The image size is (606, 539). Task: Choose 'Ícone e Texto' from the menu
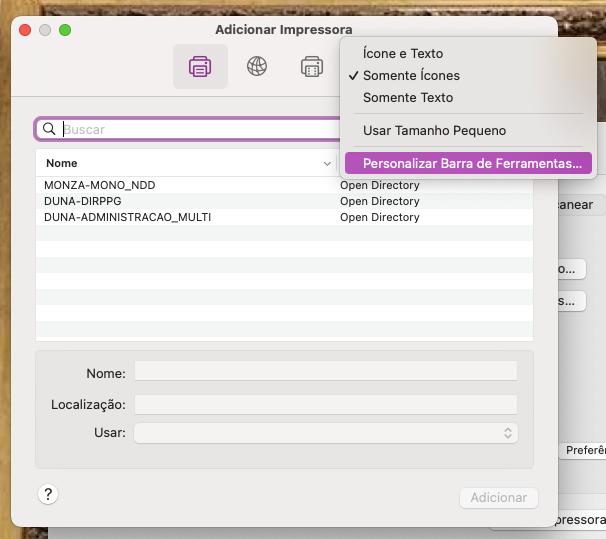click(402, 53)
